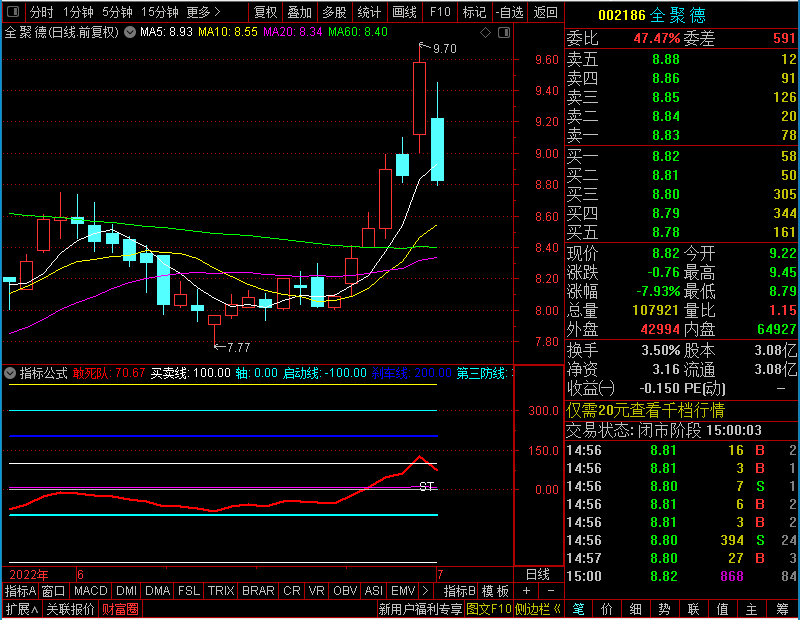Toggle the panel layout icon at top-left
The height and width of the screenshot is (620, 800).
pos(13,12)
